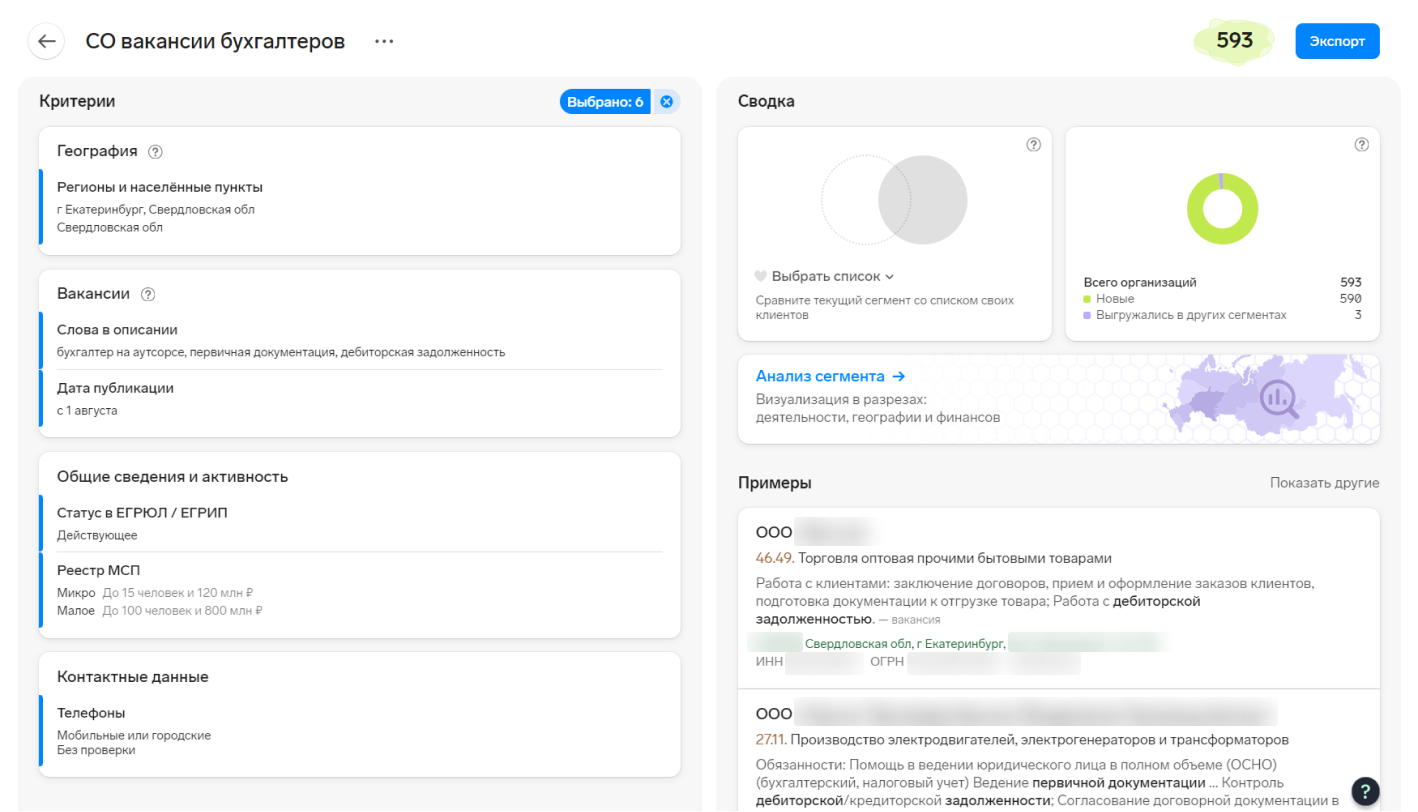Click the Выбрано: 6 badge

point(605,101)
